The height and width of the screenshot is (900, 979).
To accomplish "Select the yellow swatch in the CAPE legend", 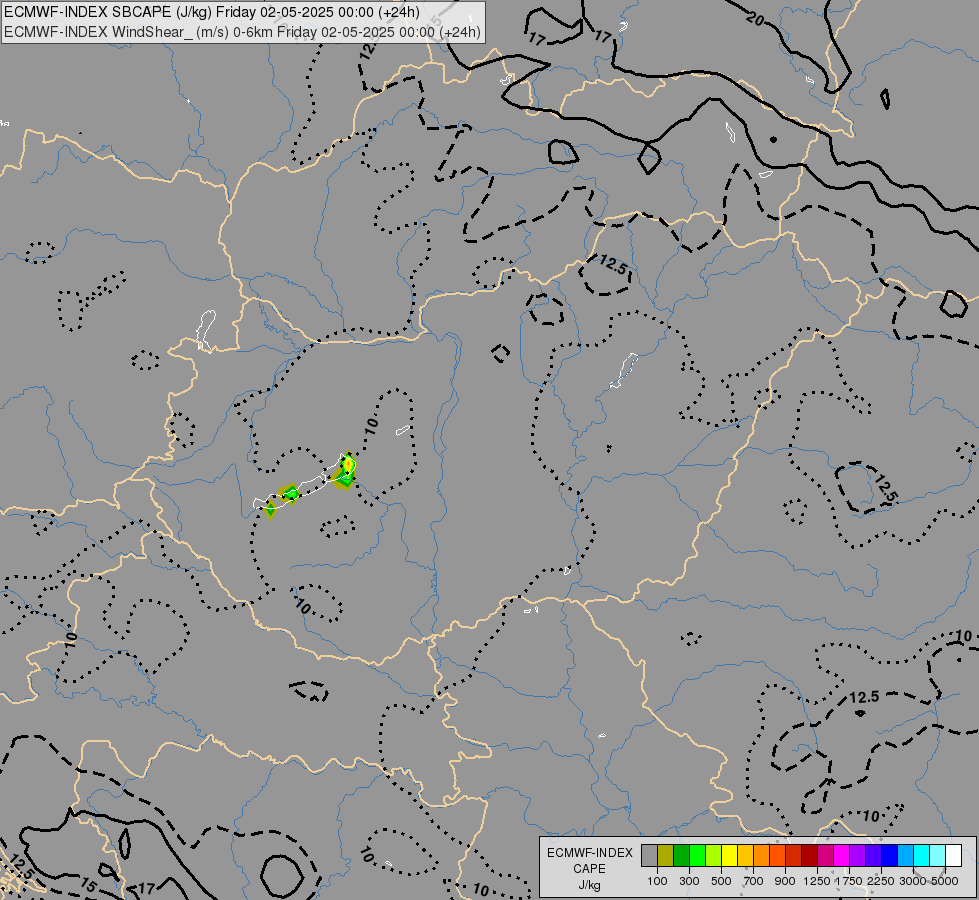I will (x=729, y=855).
